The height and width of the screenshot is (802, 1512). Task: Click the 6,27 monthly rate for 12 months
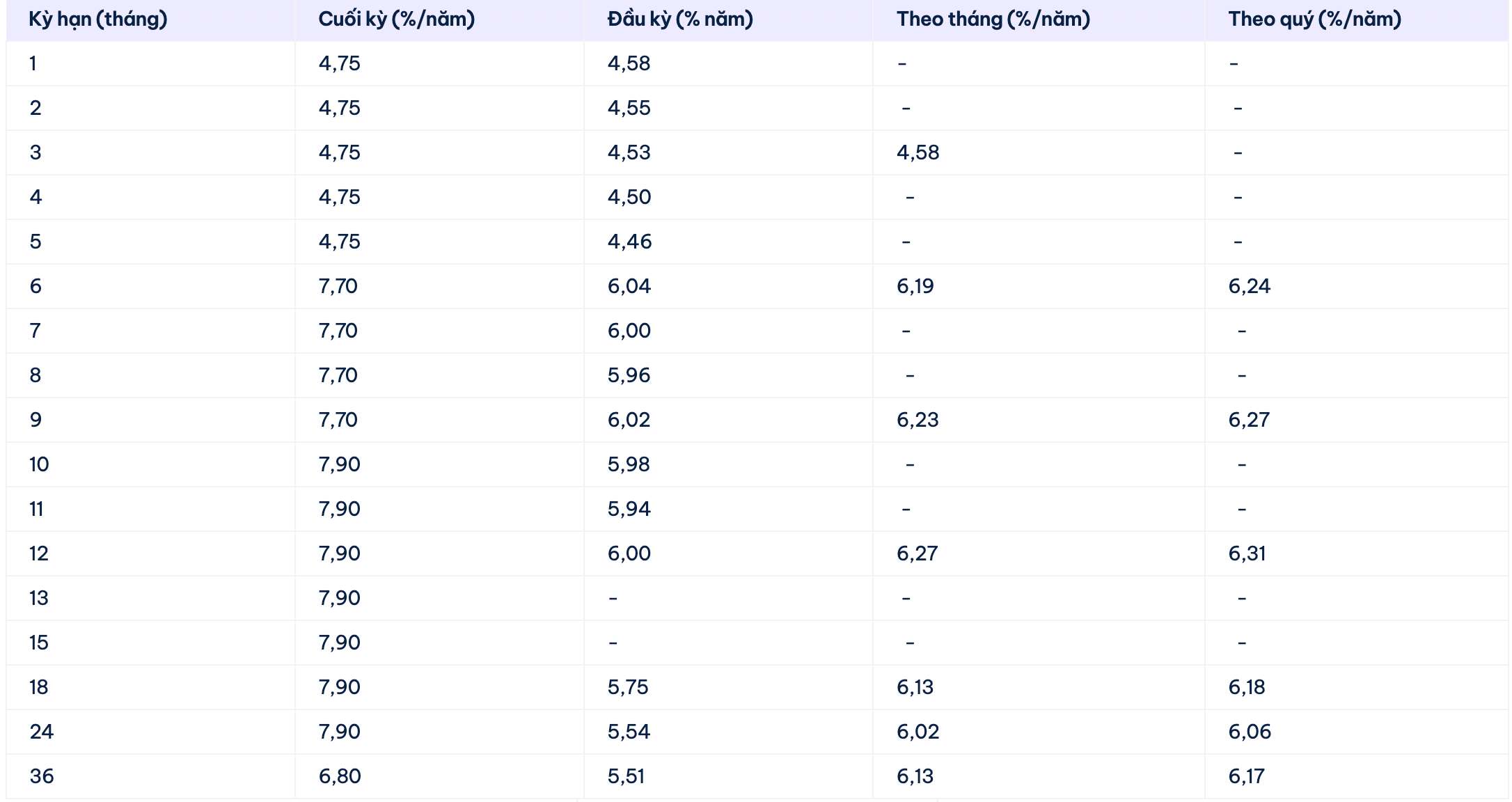tap(917, 554)
